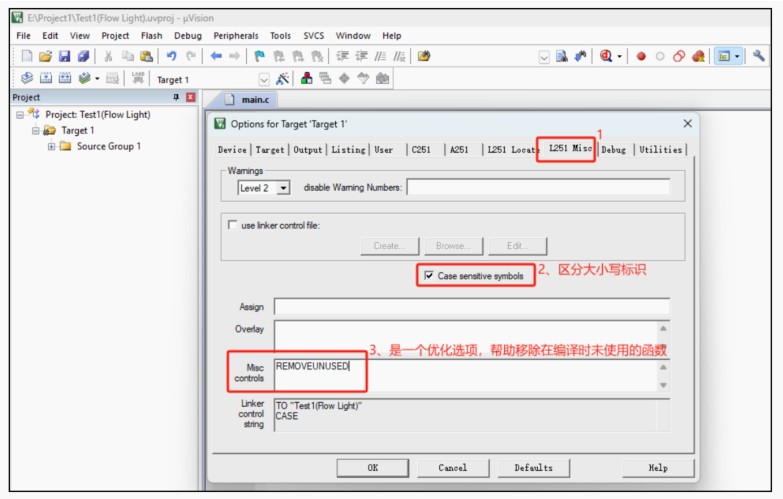Switch to the Debug tab
The image size is (783, 499).
614,150
